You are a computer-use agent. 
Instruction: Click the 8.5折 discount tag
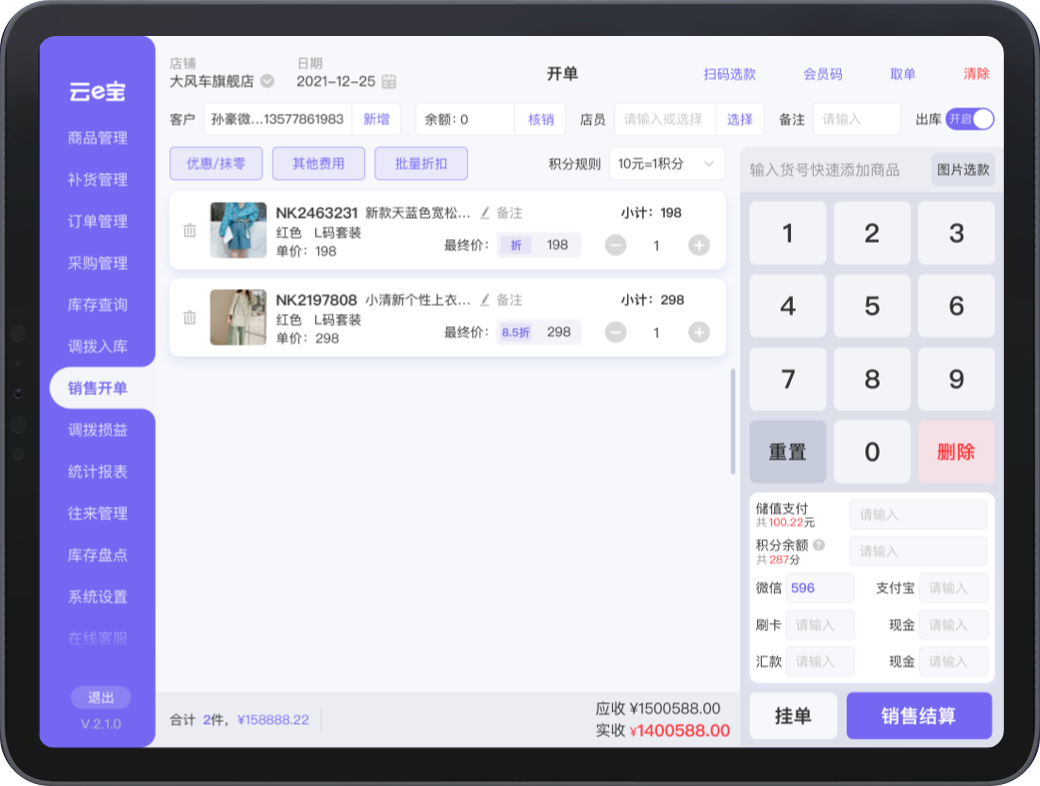pyautogui.click(x=516, y=332)
